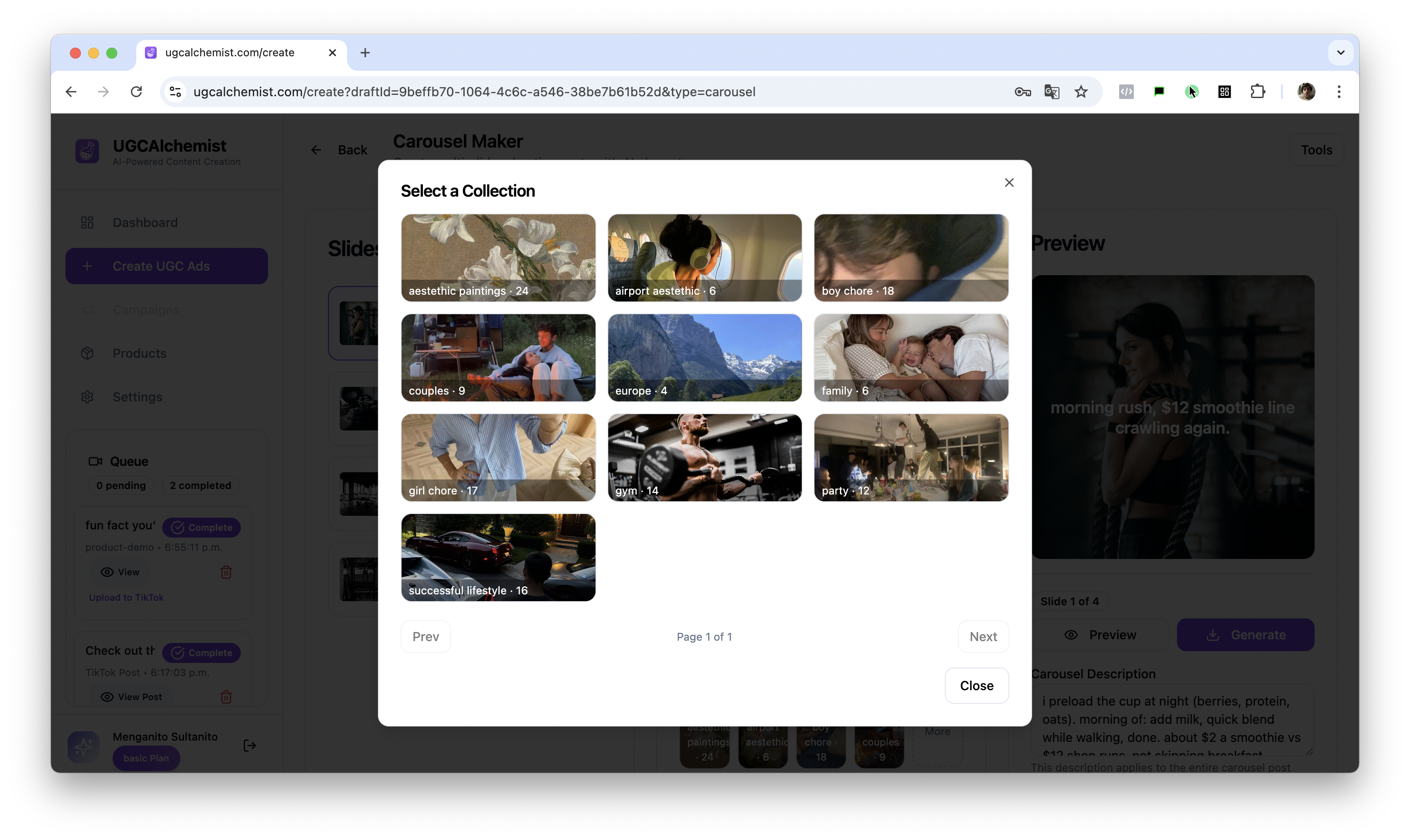This screenshot has width=1410, height=840.
Task: Pick the party collection
Action: pyautogui.click(x=911, y=457)
